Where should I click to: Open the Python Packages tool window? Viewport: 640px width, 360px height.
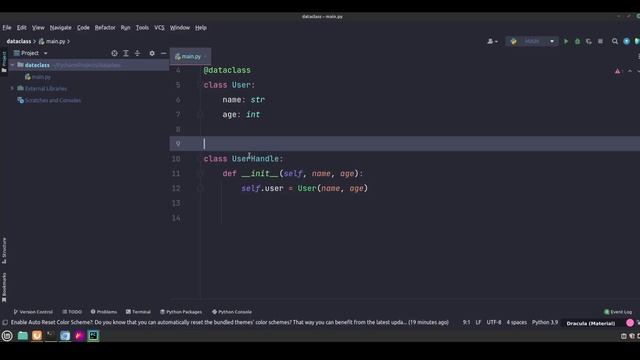click(181, 312)
